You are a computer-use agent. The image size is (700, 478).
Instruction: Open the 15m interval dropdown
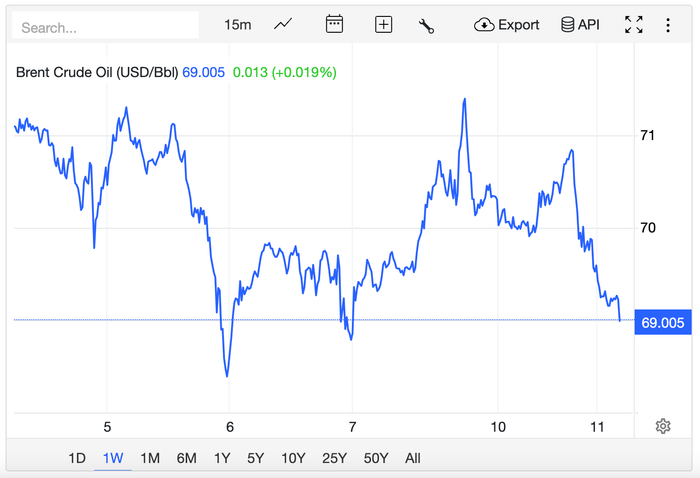tap(238, 25)
